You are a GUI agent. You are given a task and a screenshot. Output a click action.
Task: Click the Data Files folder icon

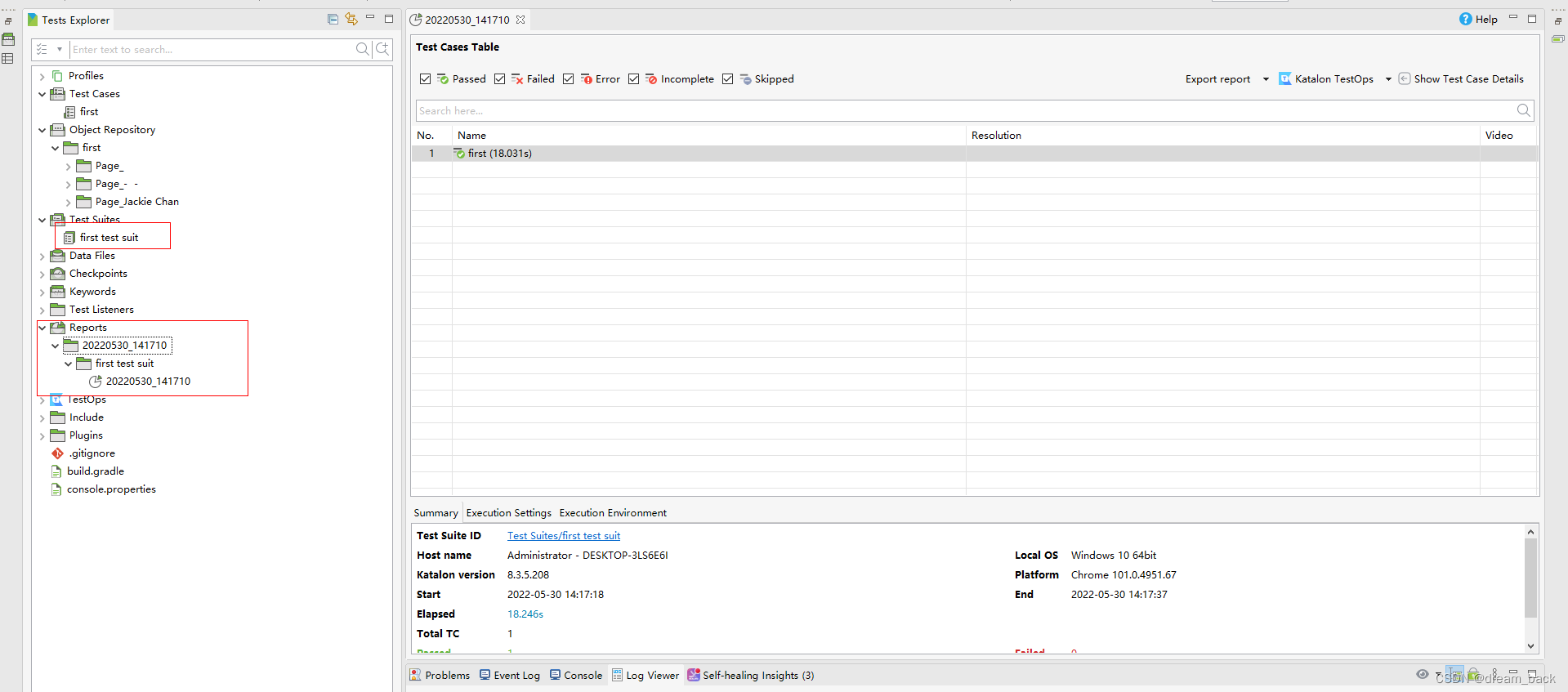point(58,256)
